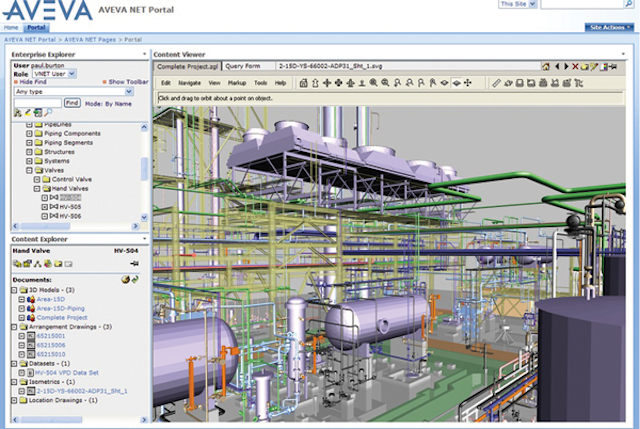
Task: Open the Navigate menu in viewer
Action: tap(189, 83)
